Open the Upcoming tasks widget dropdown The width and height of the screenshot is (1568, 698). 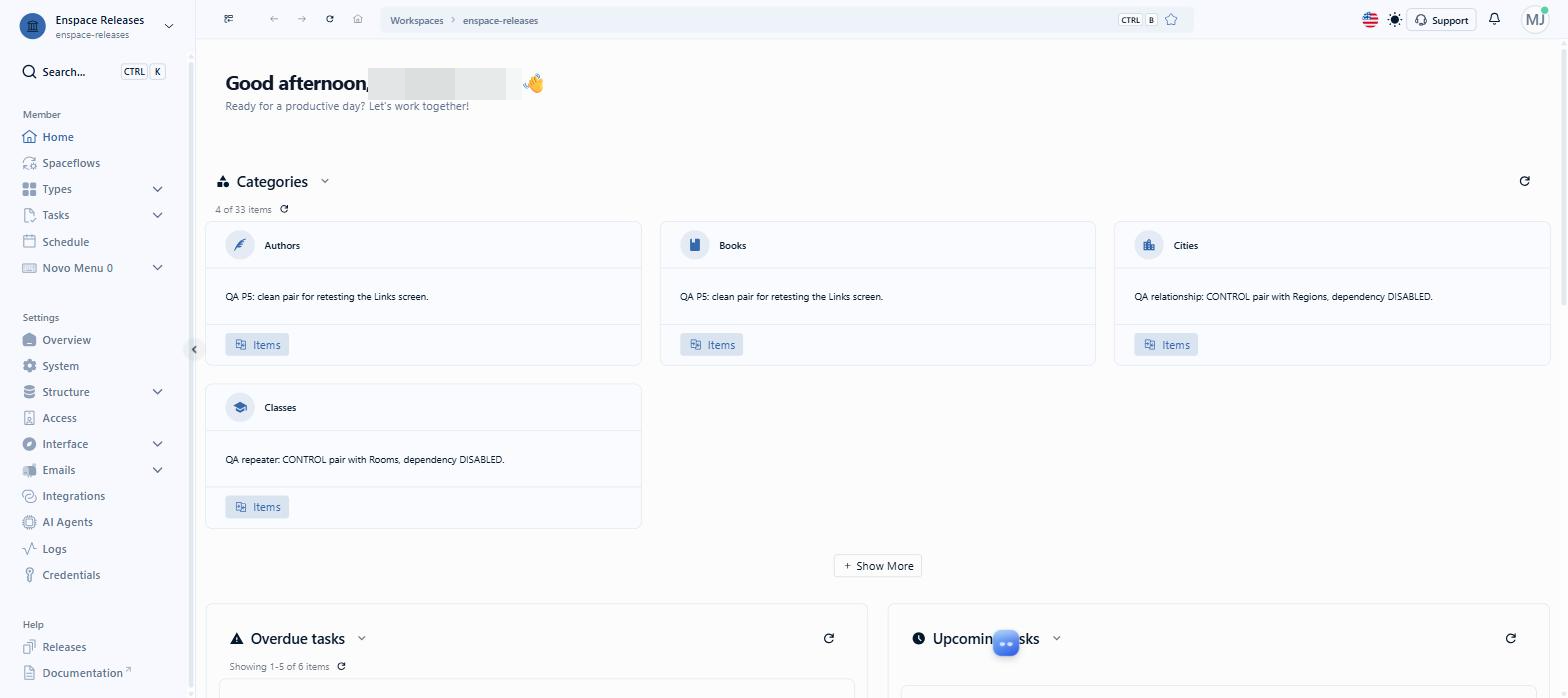click(1057, 638)
